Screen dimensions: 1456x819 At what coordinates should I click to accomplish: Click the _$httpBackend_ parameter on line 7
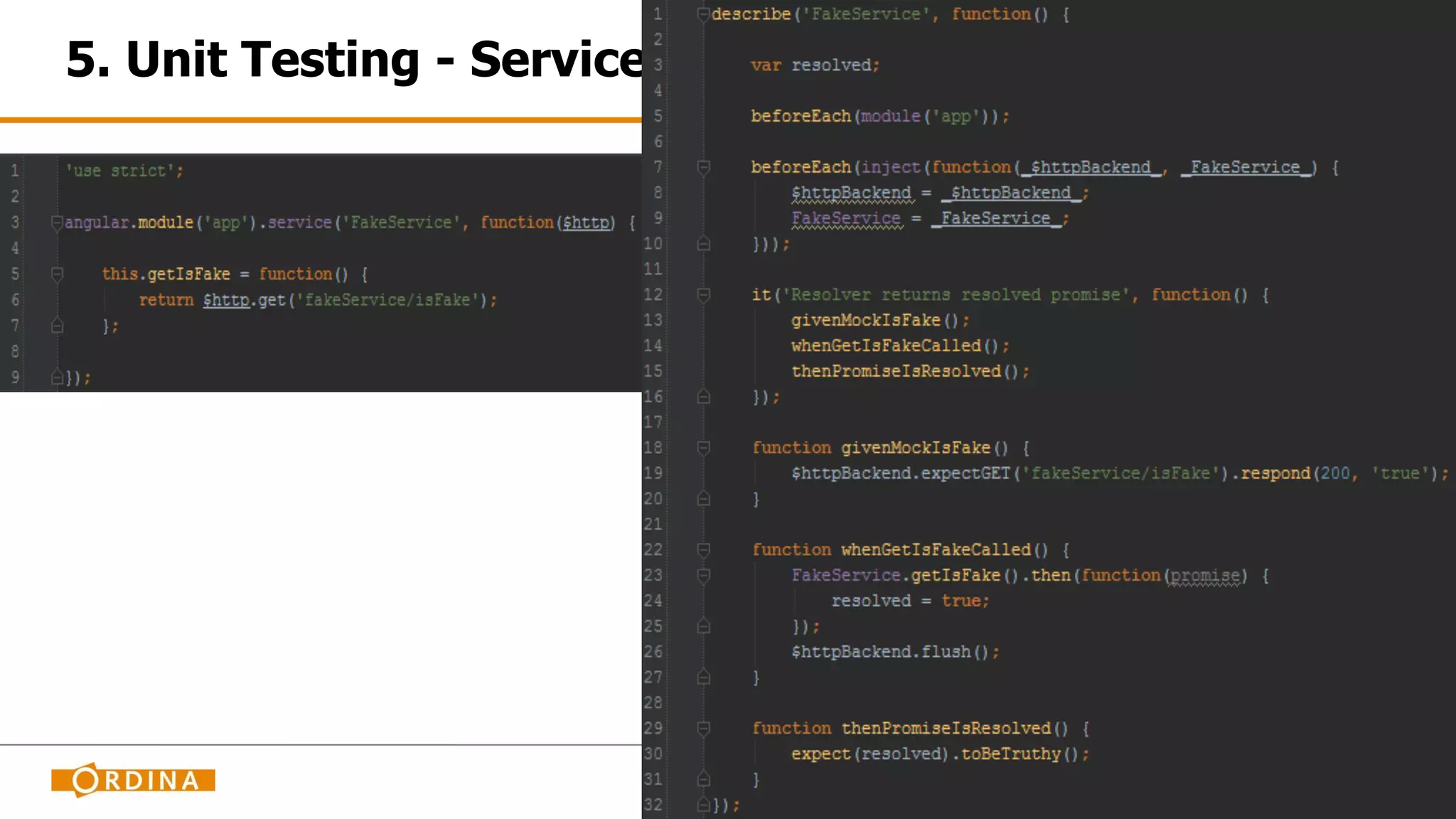pyautogui.click(x=1091, y=168)
